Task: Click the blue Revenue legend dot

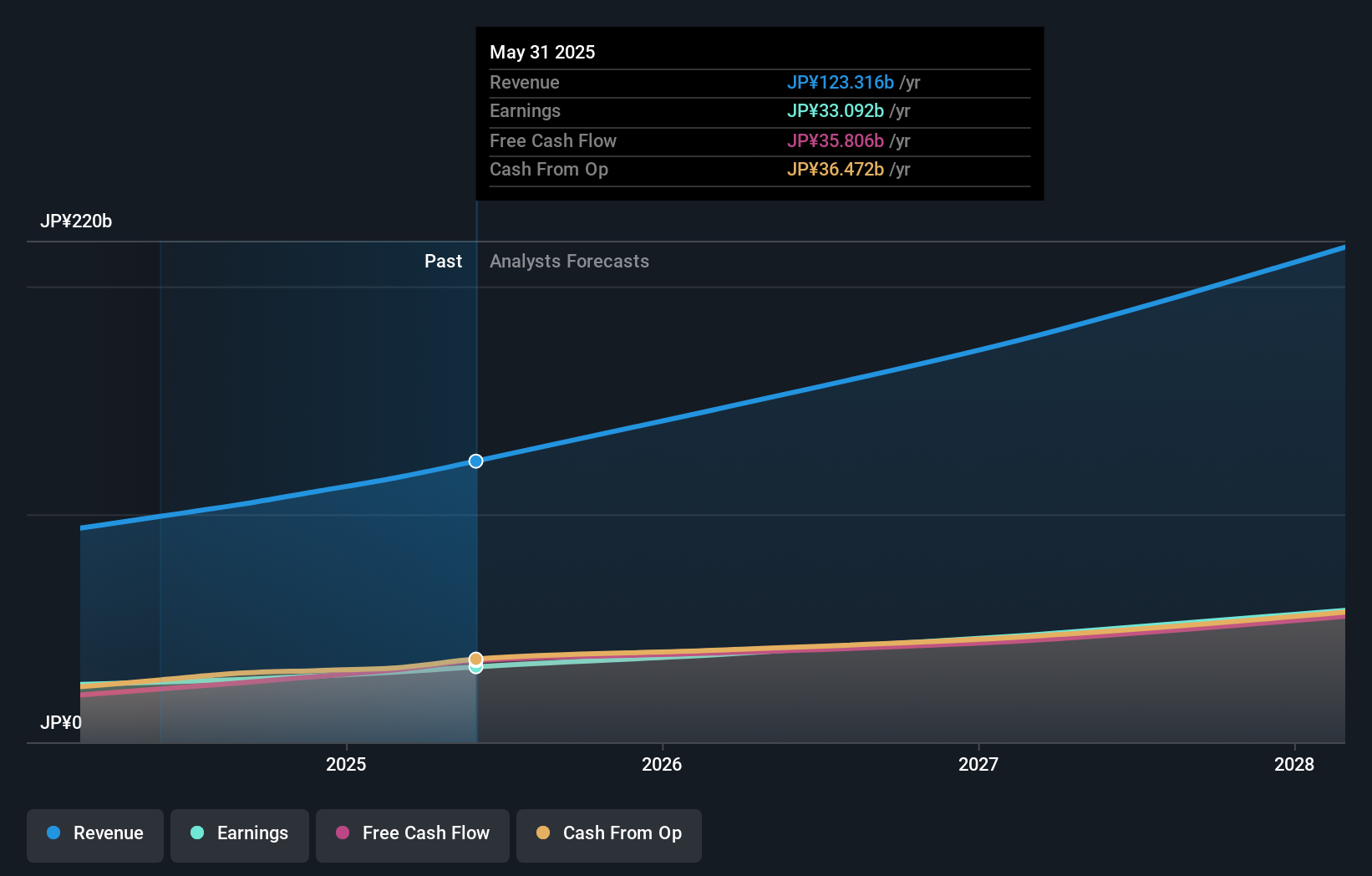Action: point(53,833)
